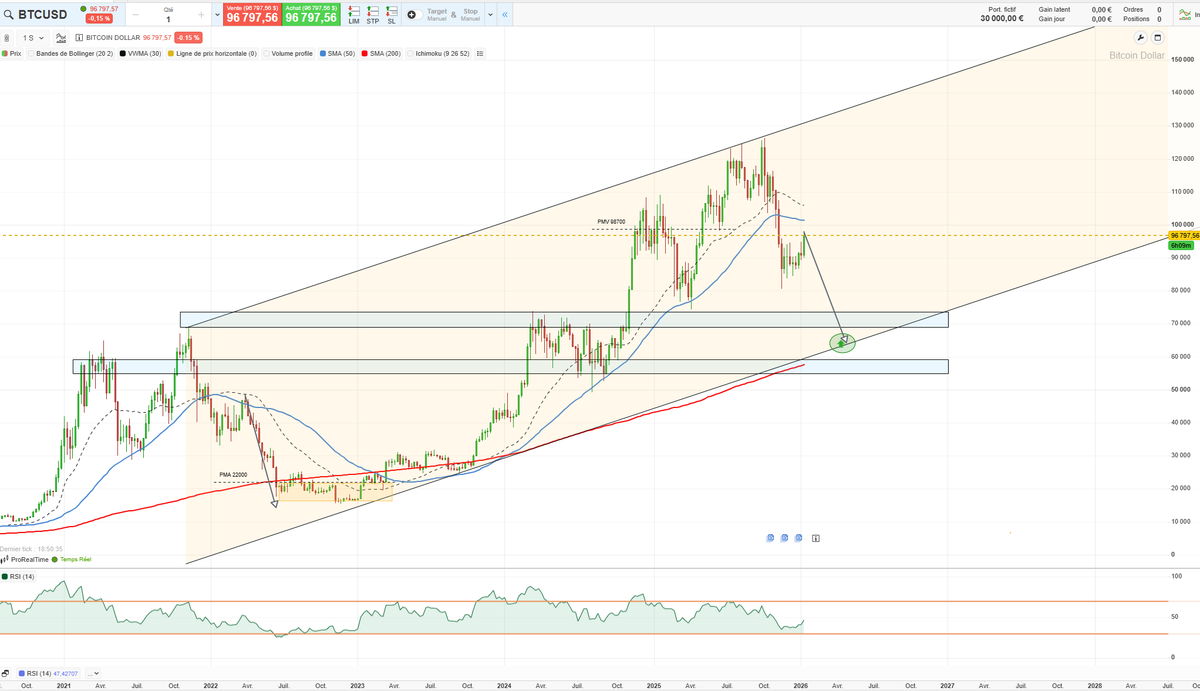
Task: Toggle Ligne de prix horizontale (0)
Action: click(x=212, y=53)
